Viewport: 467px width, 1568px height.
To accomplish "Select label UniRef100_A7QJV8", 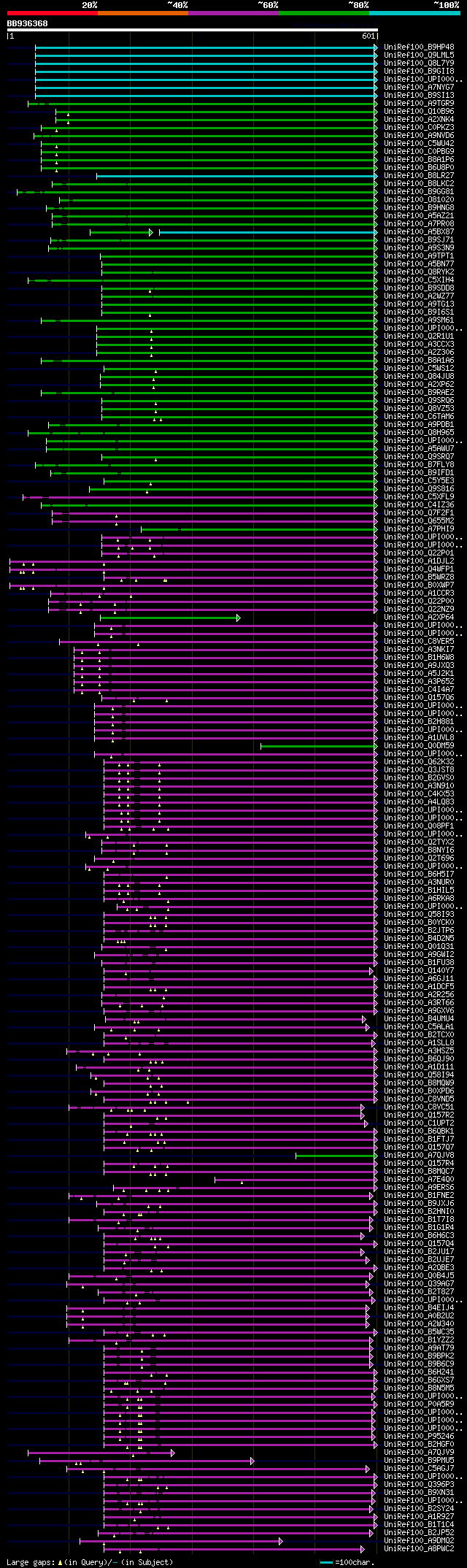I will click(x=419, y=1156).
